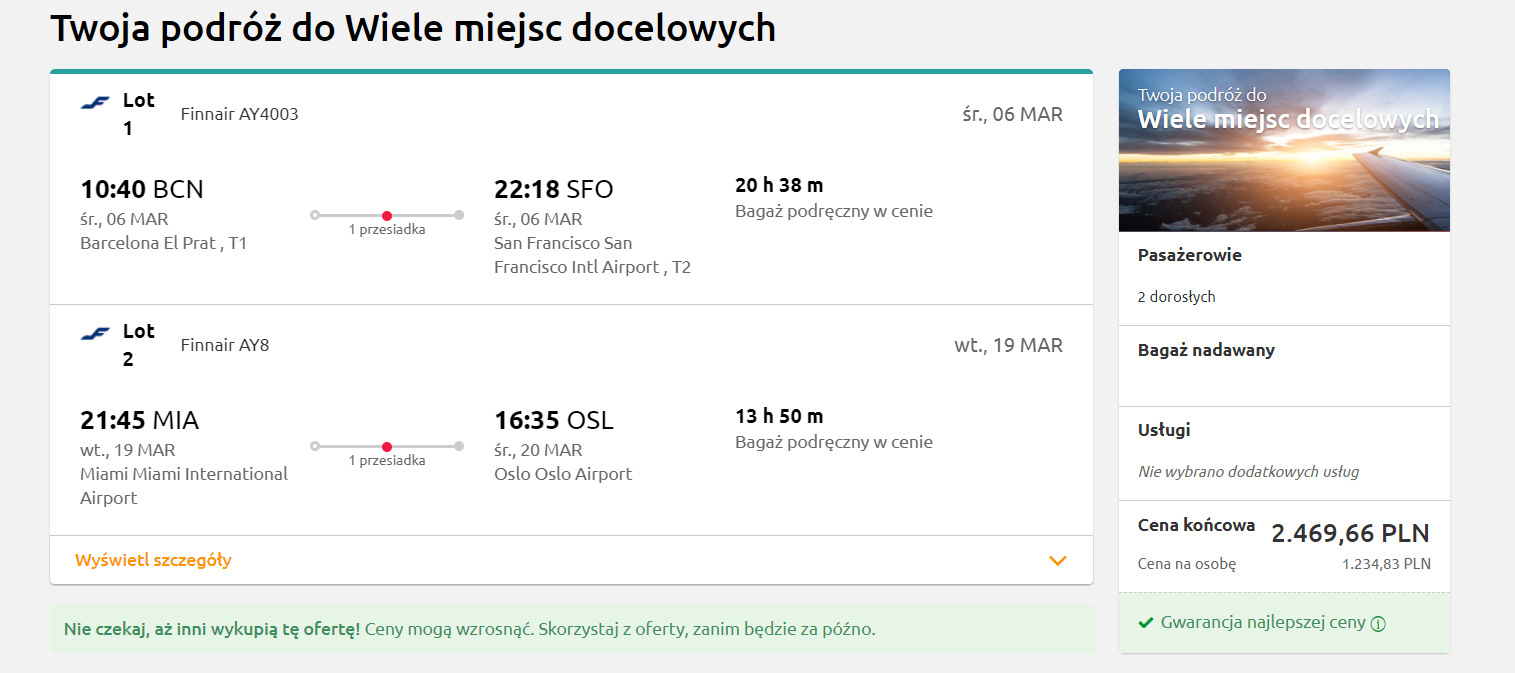Click the Finnair AY8 flight number
The height and width of the screenshot is (673, 1515).
[x=225, y=345]
